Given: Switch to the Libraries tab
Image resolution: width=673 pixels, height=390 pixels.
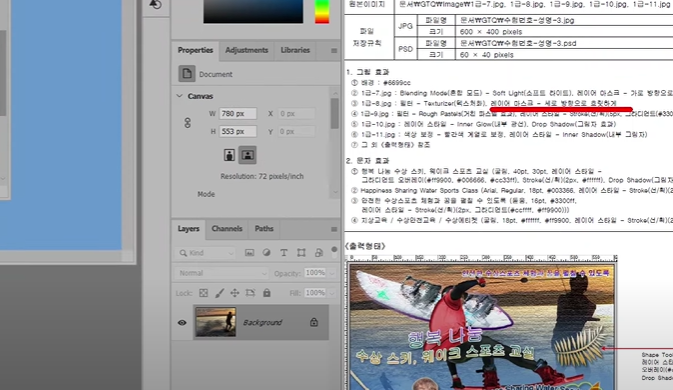Looking at the screenshot, I should click(295, 50).
